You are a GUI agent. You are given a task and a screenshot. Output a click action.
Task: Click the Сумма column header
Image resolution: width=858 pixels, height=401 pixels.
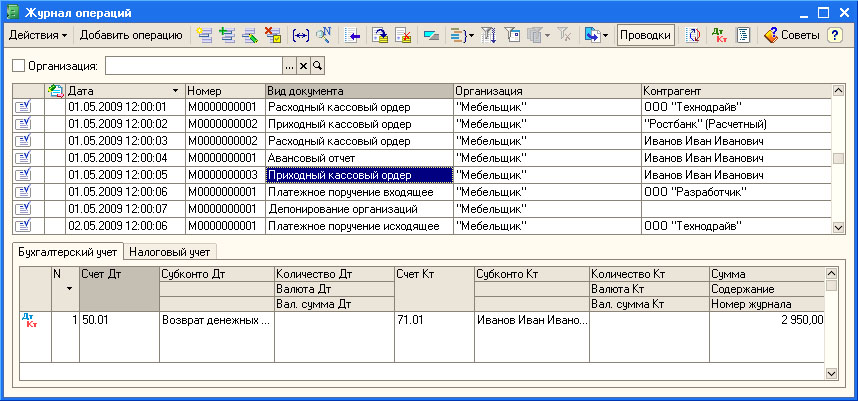767,274
